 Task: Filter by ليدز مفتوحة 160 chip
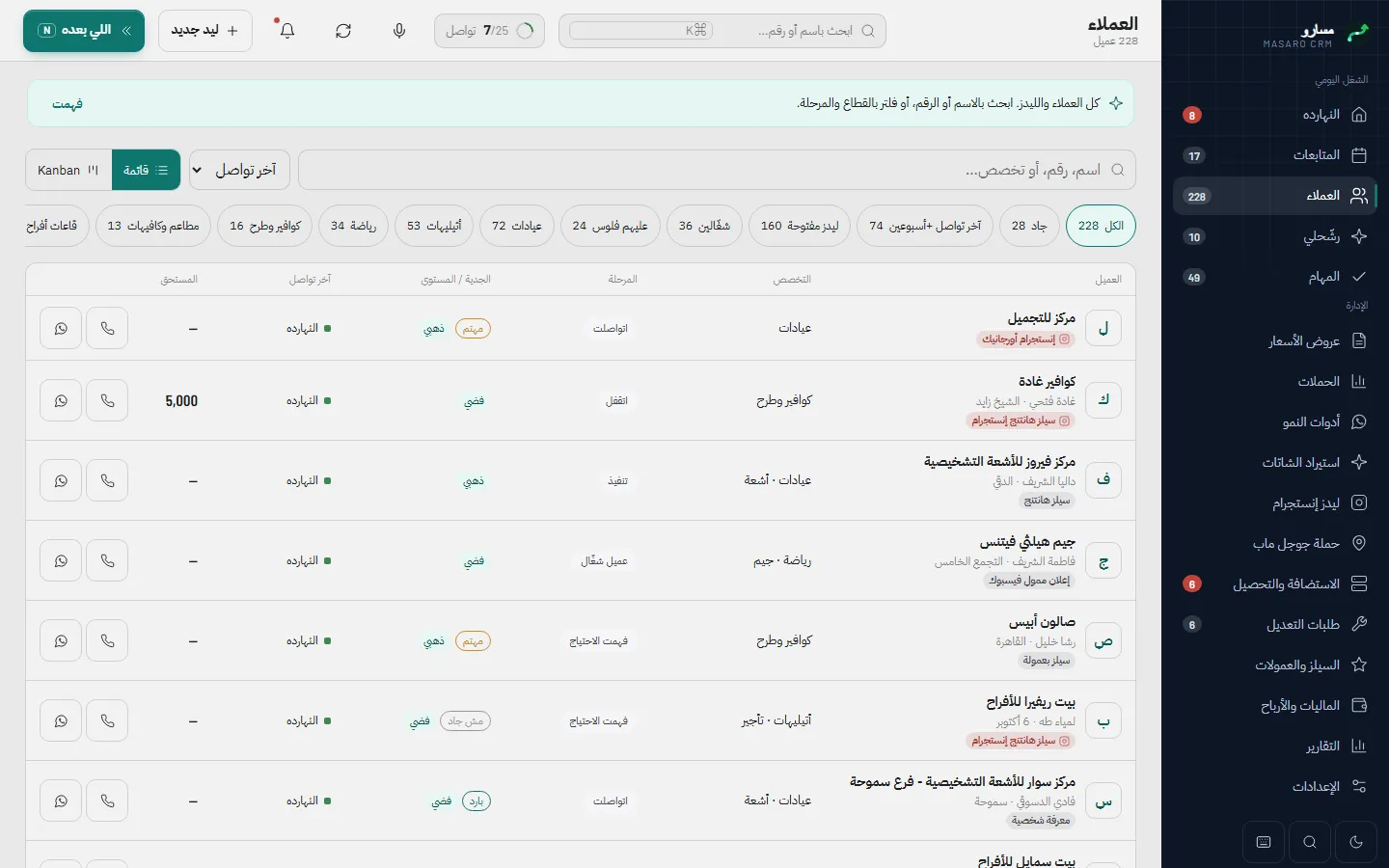coord(800,226)
